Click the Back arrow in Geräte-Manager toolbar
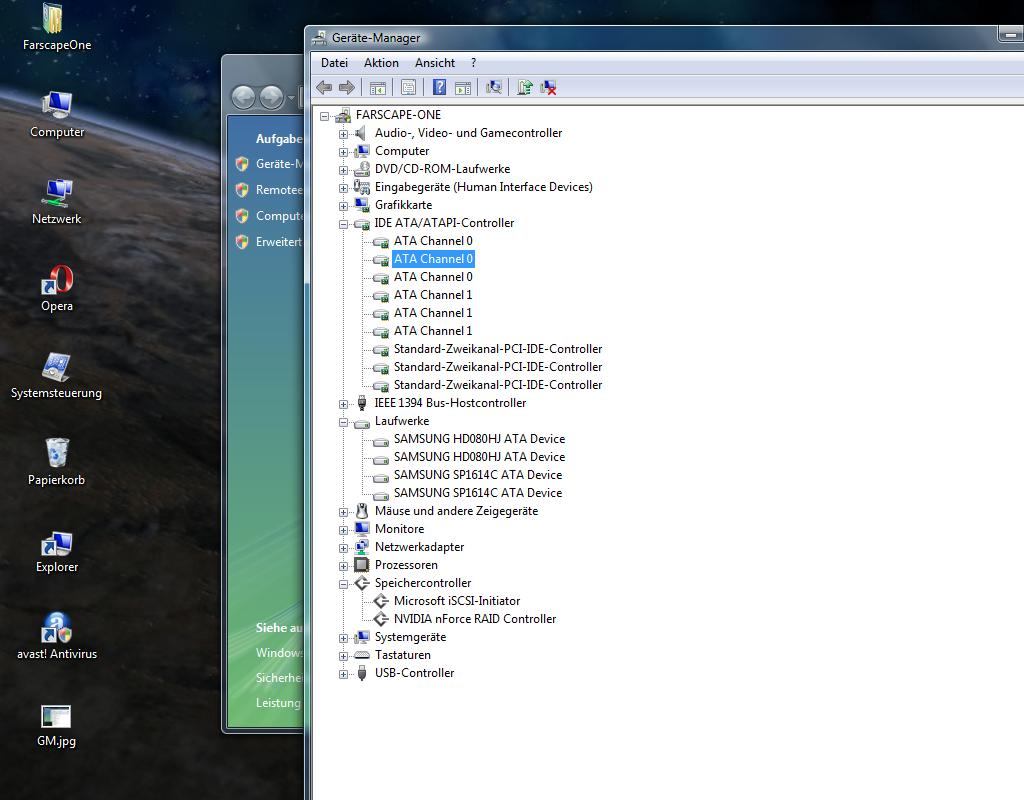This screenshot has width=1024, height=800. pyautogui.click(x=324, y=87)
